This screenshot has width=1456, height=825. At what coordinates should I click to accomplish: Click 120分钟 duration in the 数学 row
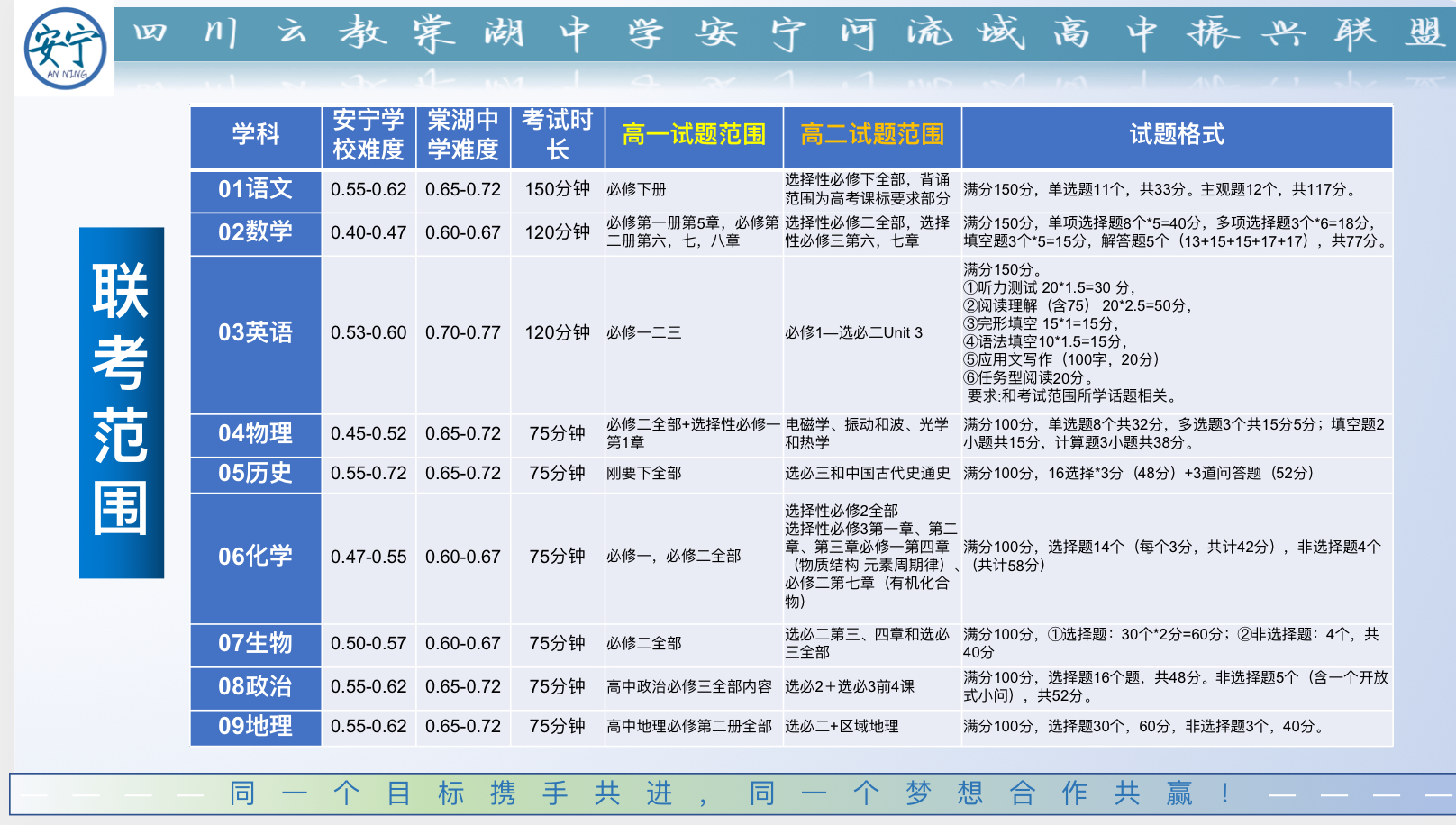(x=558, y=232)
